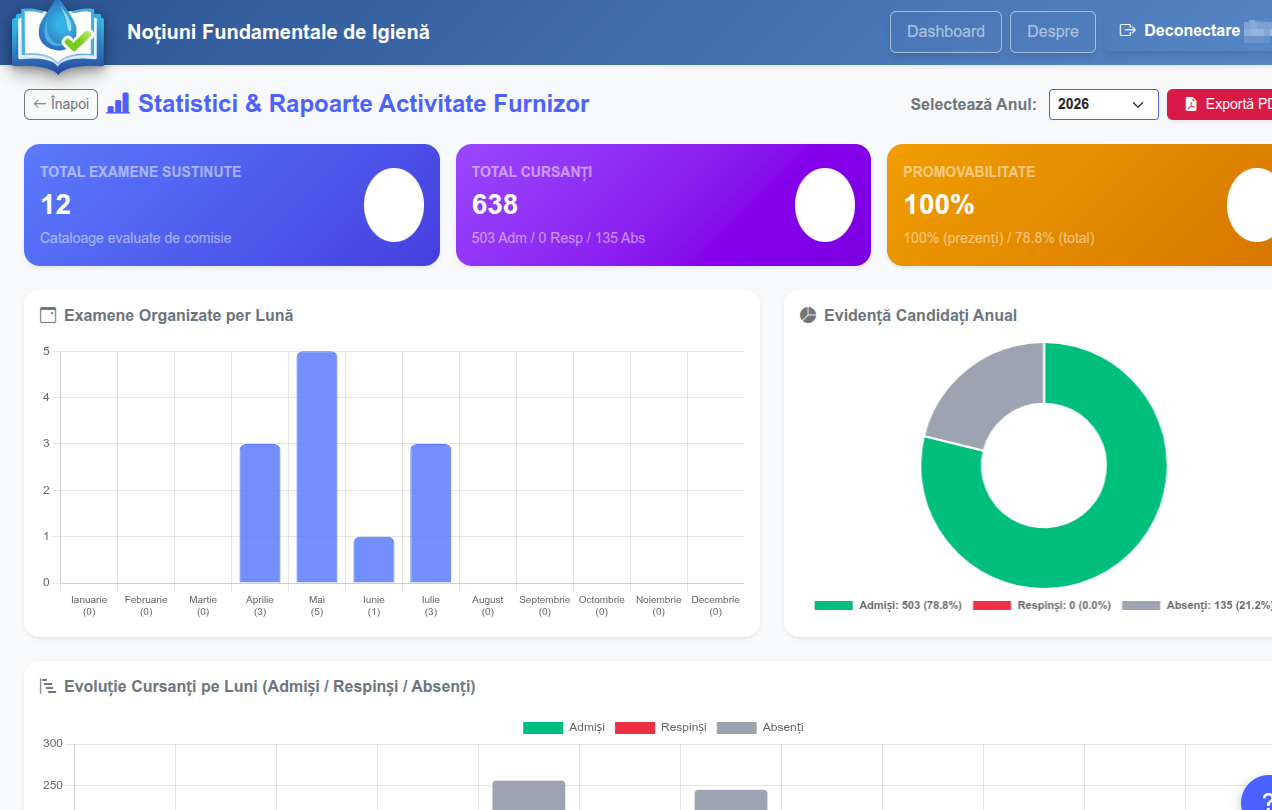This screenshot has width=1272, height=810.
Task: Click the 'Selectează Anul:' label
Action: point(974,104)
